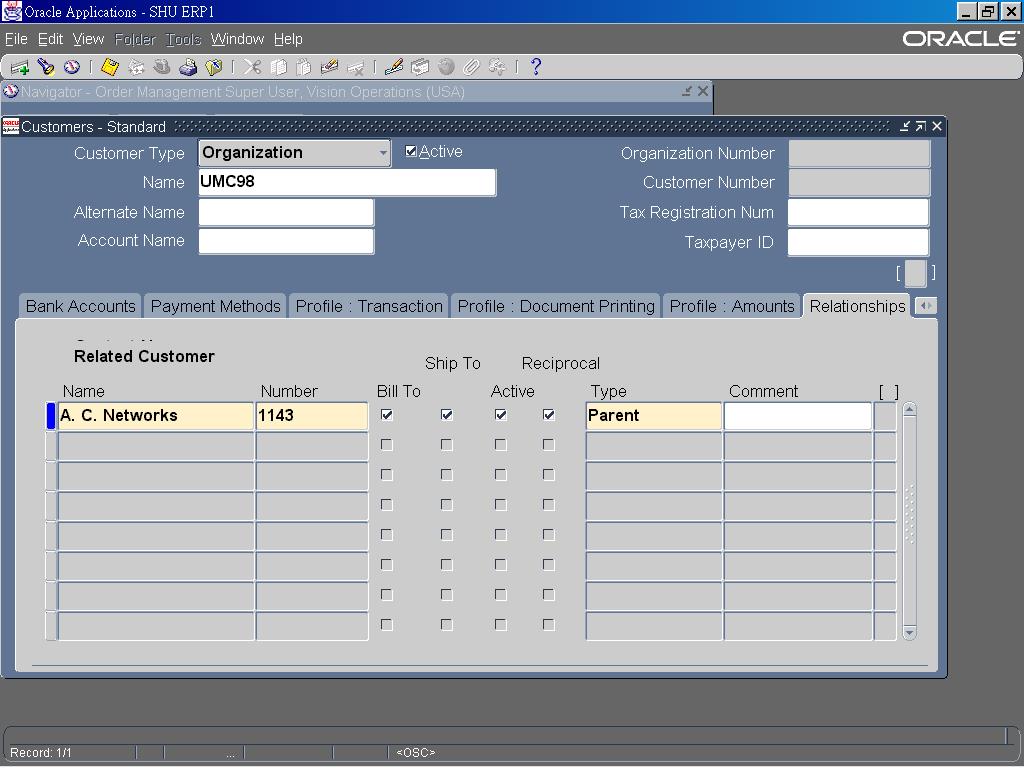The height and width of the screenshot is (768, 1024).
Task: Toggle the customer Active checkbox
Action: tap(411, 152)
